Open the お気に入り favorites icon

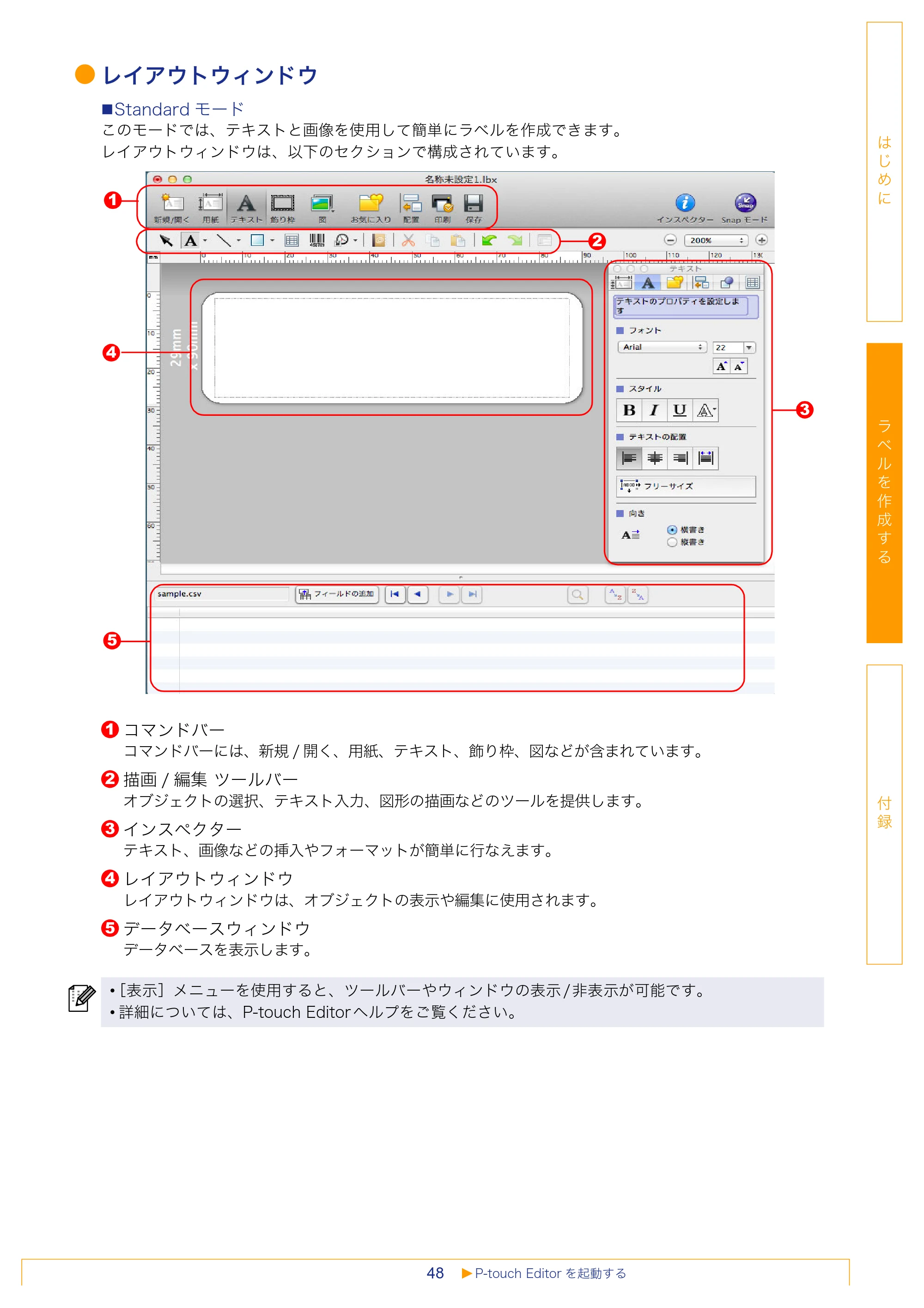pyautogui.click(x=371, y=208)
